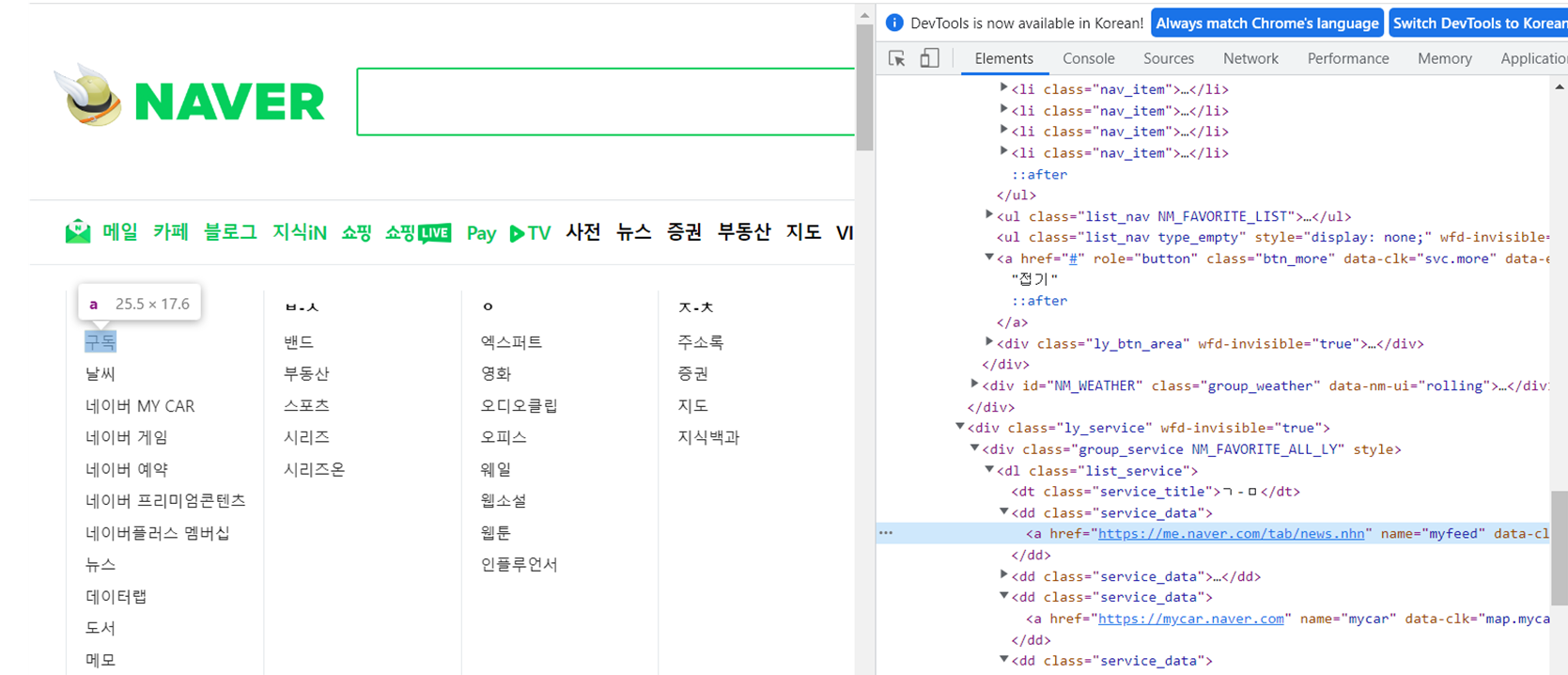
Task: Collapse the dd above the myfeed link
Action: [x=1003, y=511]
